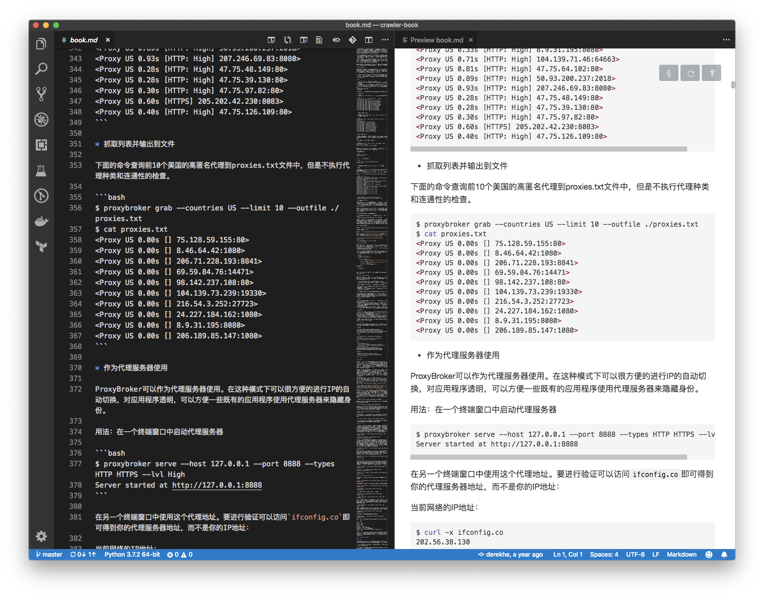Select Python 3.7.2 64-bit interpreter in status bar
The width and height of the screenshot is (764, 598).
click(132, 555)
